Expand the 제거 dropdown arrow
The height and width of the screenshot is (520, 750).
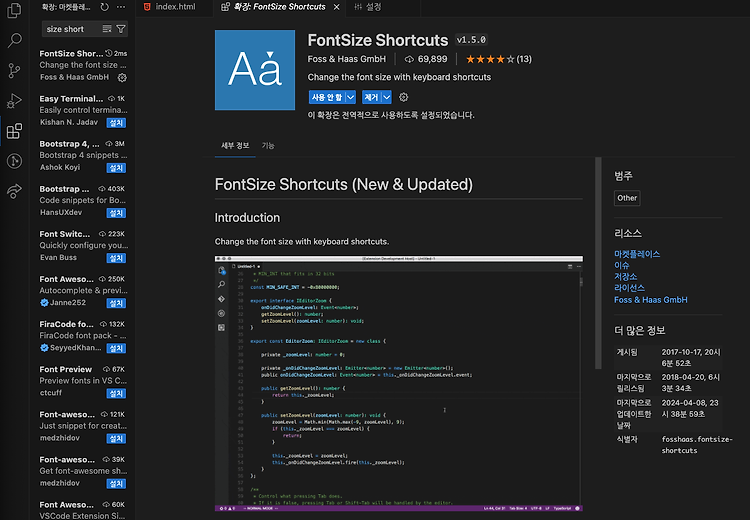tap(386, 97)
